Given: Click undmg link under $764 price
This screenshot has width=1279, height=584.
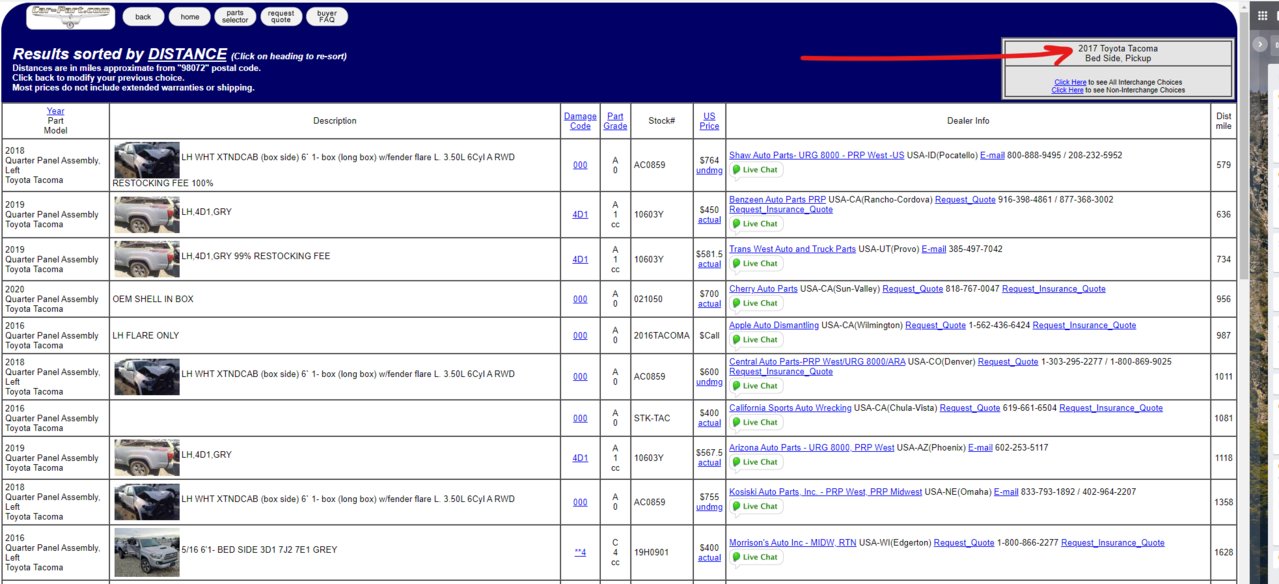Looking at the screenshot, I should pos(709,170).
